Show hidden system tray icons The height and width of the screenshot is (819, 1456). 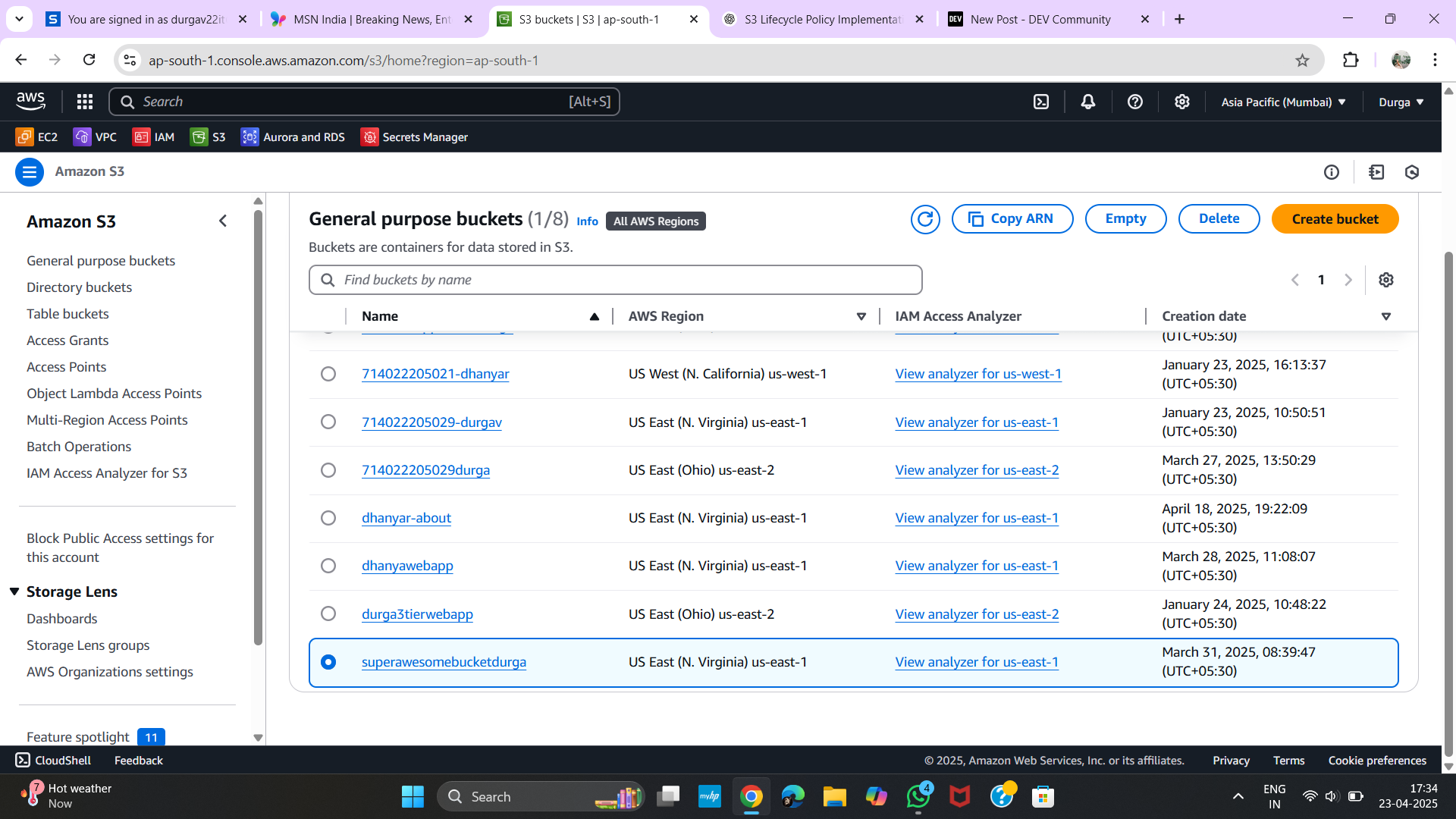1238,796
